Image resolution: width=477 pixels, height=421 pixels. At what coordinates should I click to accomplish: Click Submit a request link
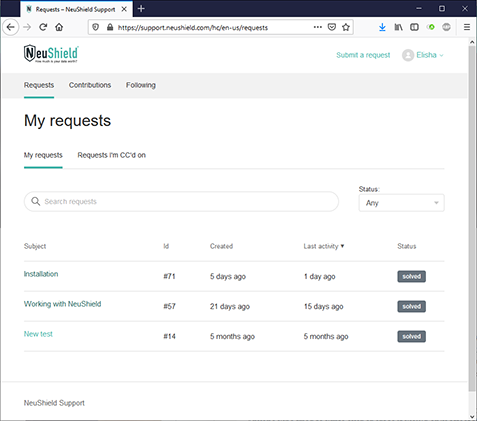pyautogui.click(x=363, y=55)
